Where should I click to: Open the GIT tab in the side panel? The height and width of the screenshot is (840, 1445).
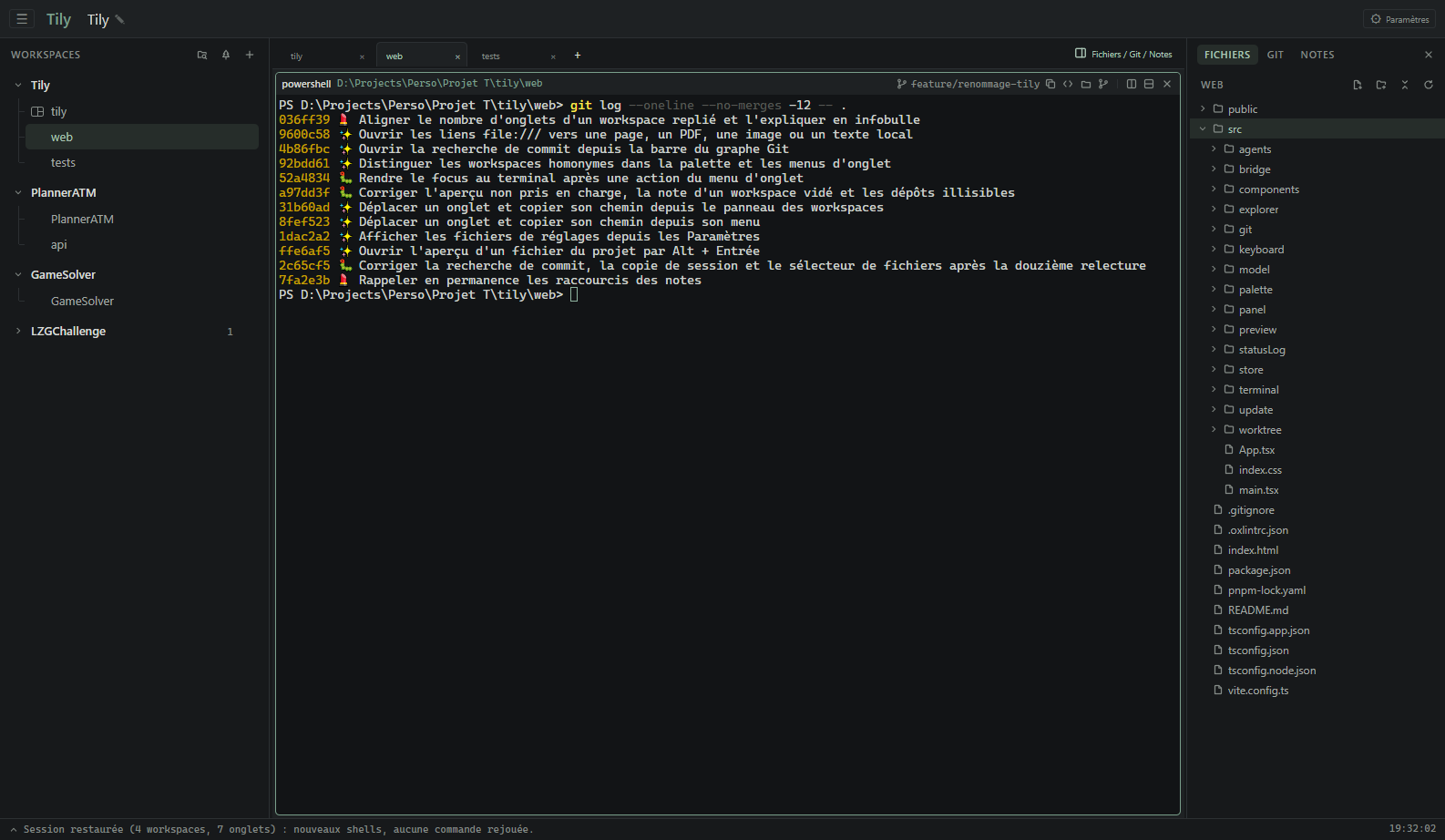pyautogui.click(x=1276, y=55)
